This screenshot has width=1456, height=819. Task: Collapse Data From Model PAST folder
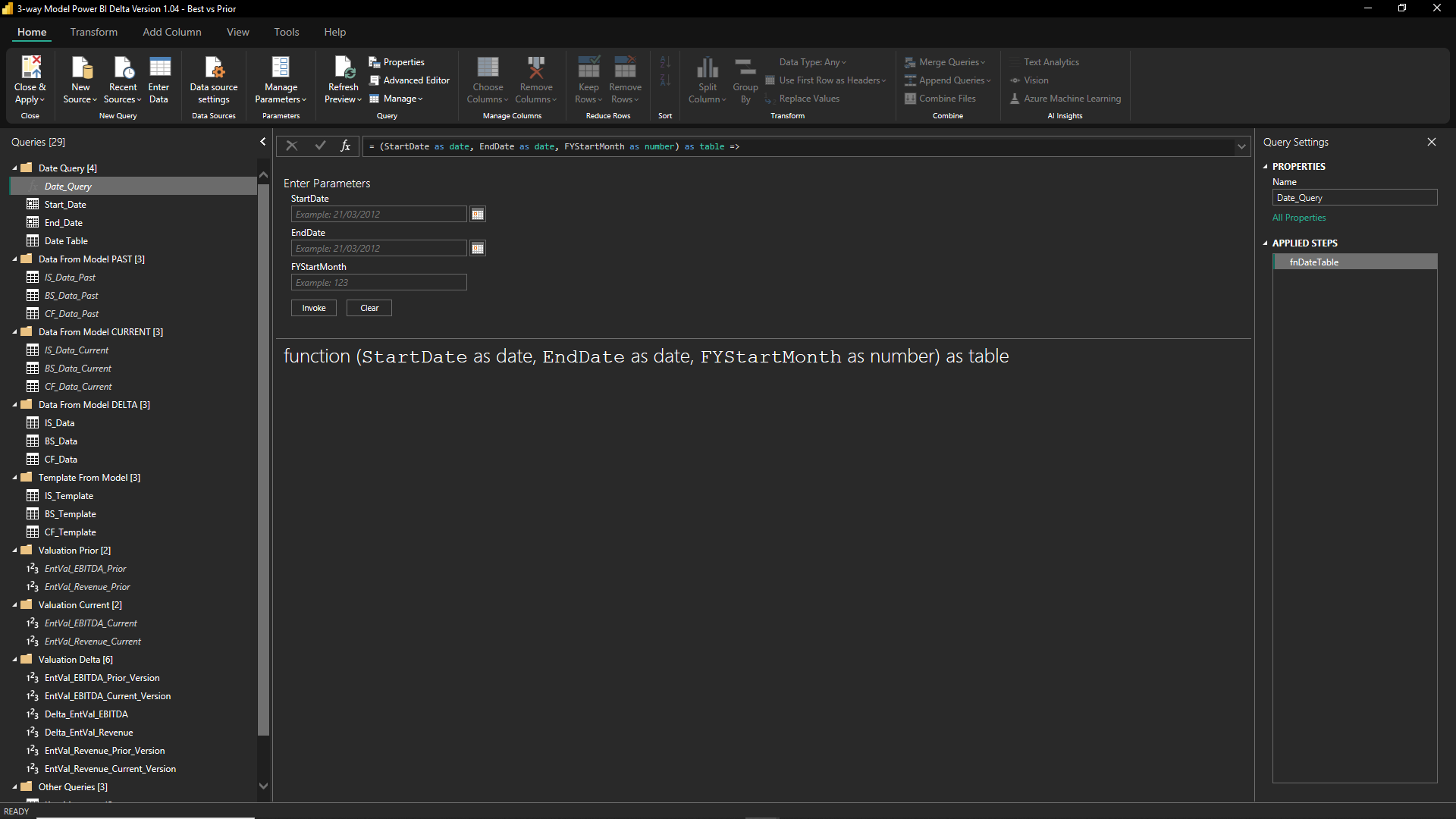click(15, 259)
